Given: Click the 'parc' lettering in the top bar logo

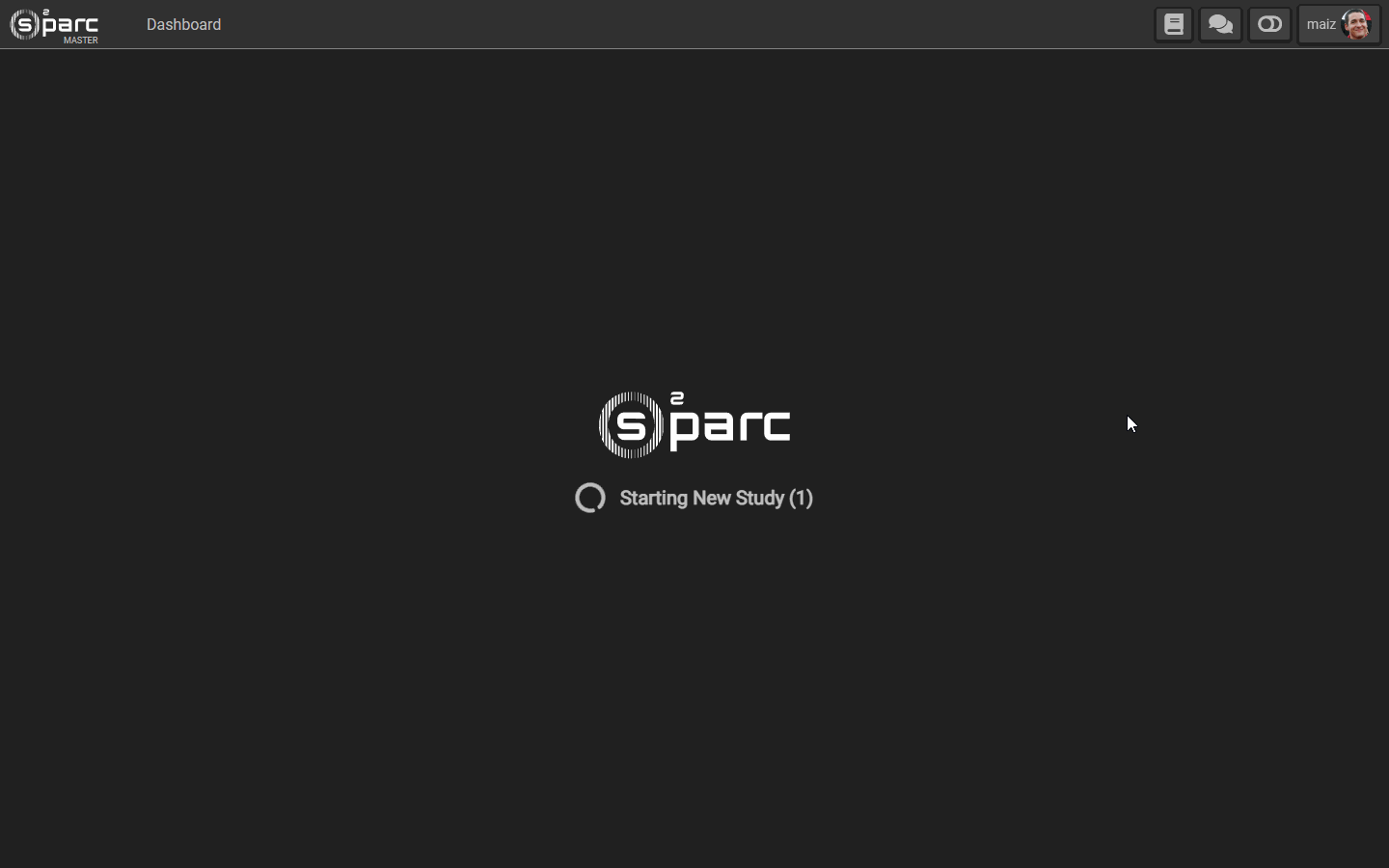Looking at the screenshot, I should click(x=70, y=25).
